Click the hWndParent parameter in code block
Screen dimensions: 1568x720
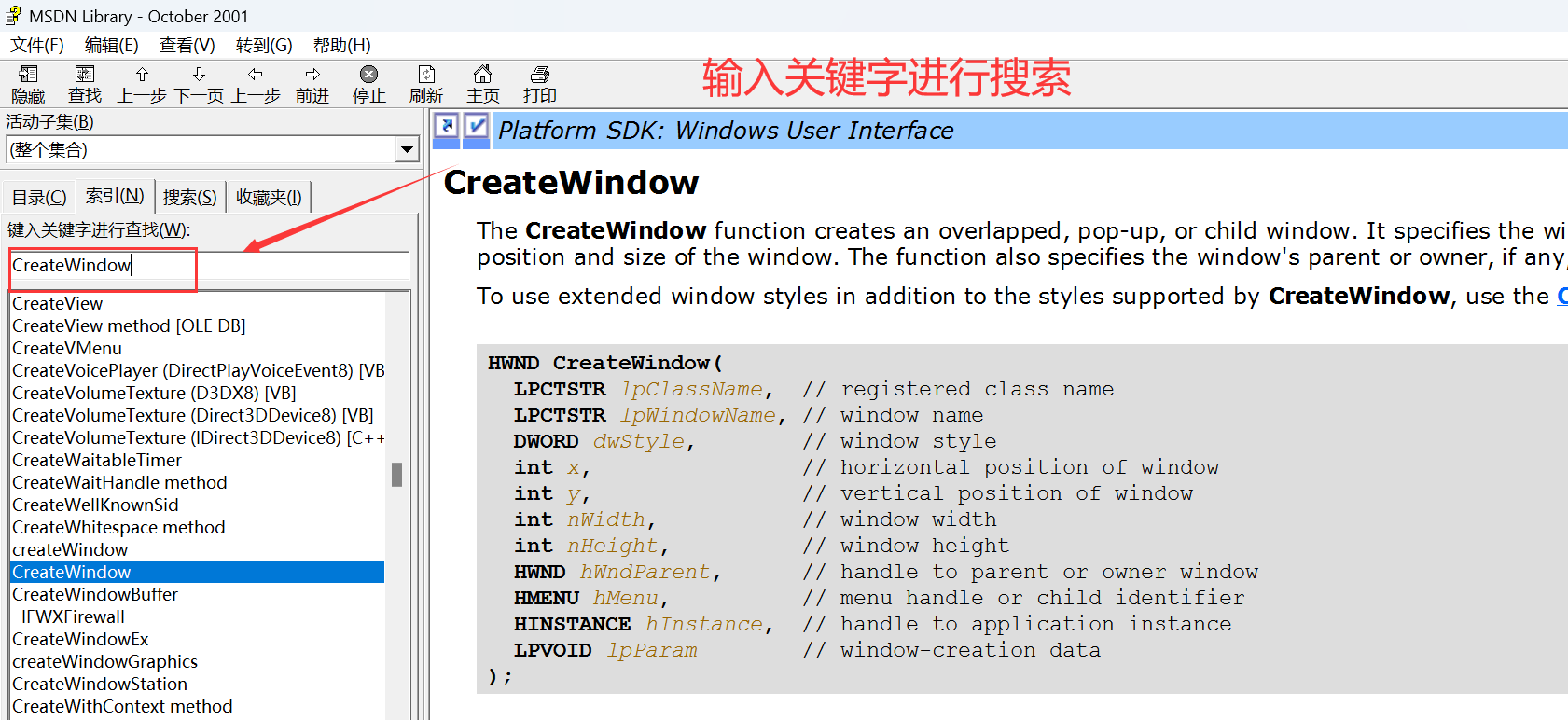(645, 572)
